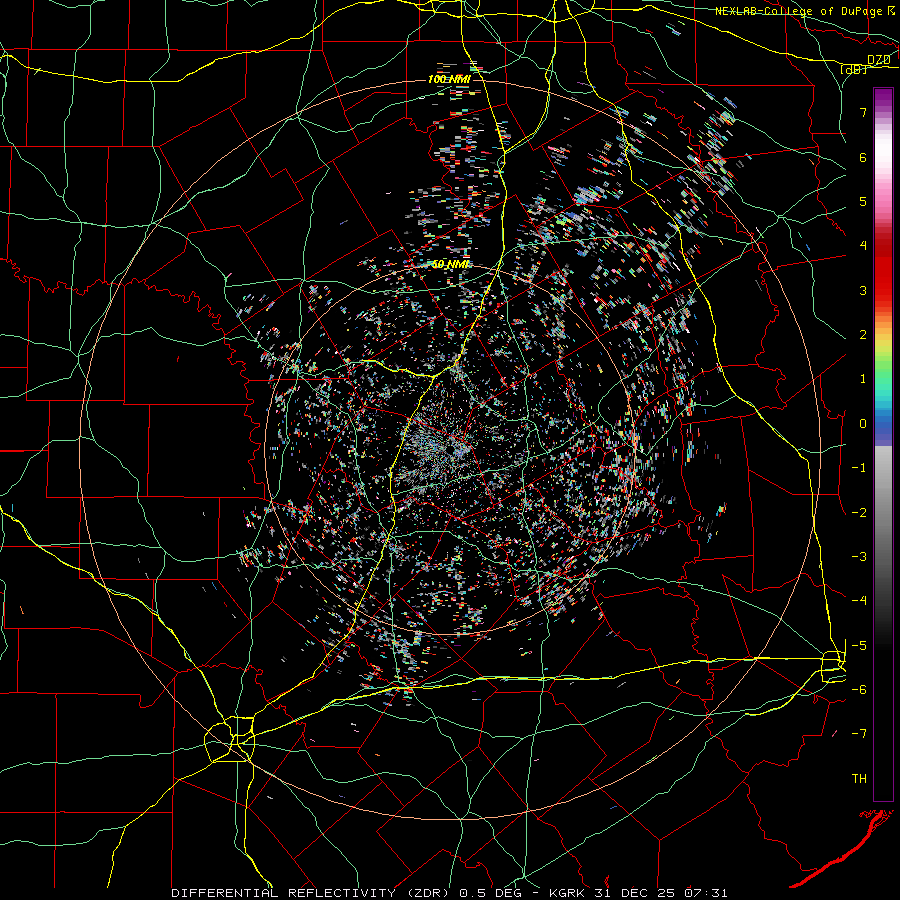Click the red band of the ZDR color bar
The height and width of the screenshot is (900, 900).
[x=883, y=270]
